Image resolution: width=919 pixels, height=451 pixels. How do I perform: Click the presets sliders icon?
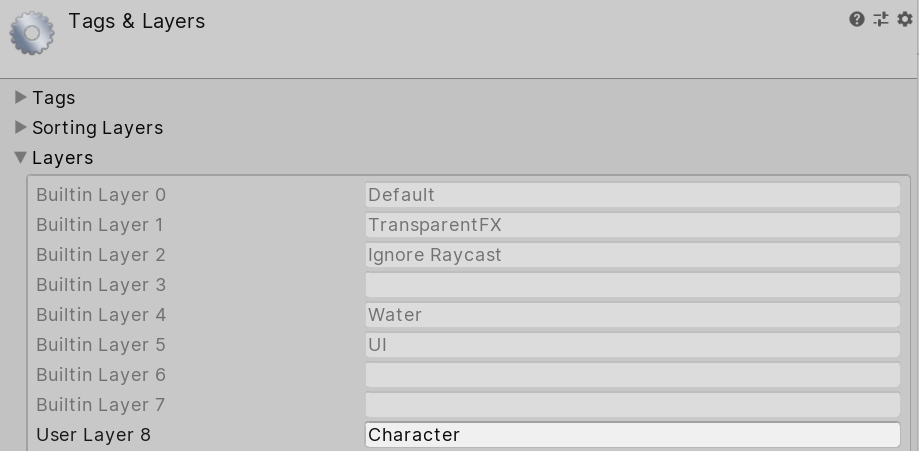click(881, 19)
